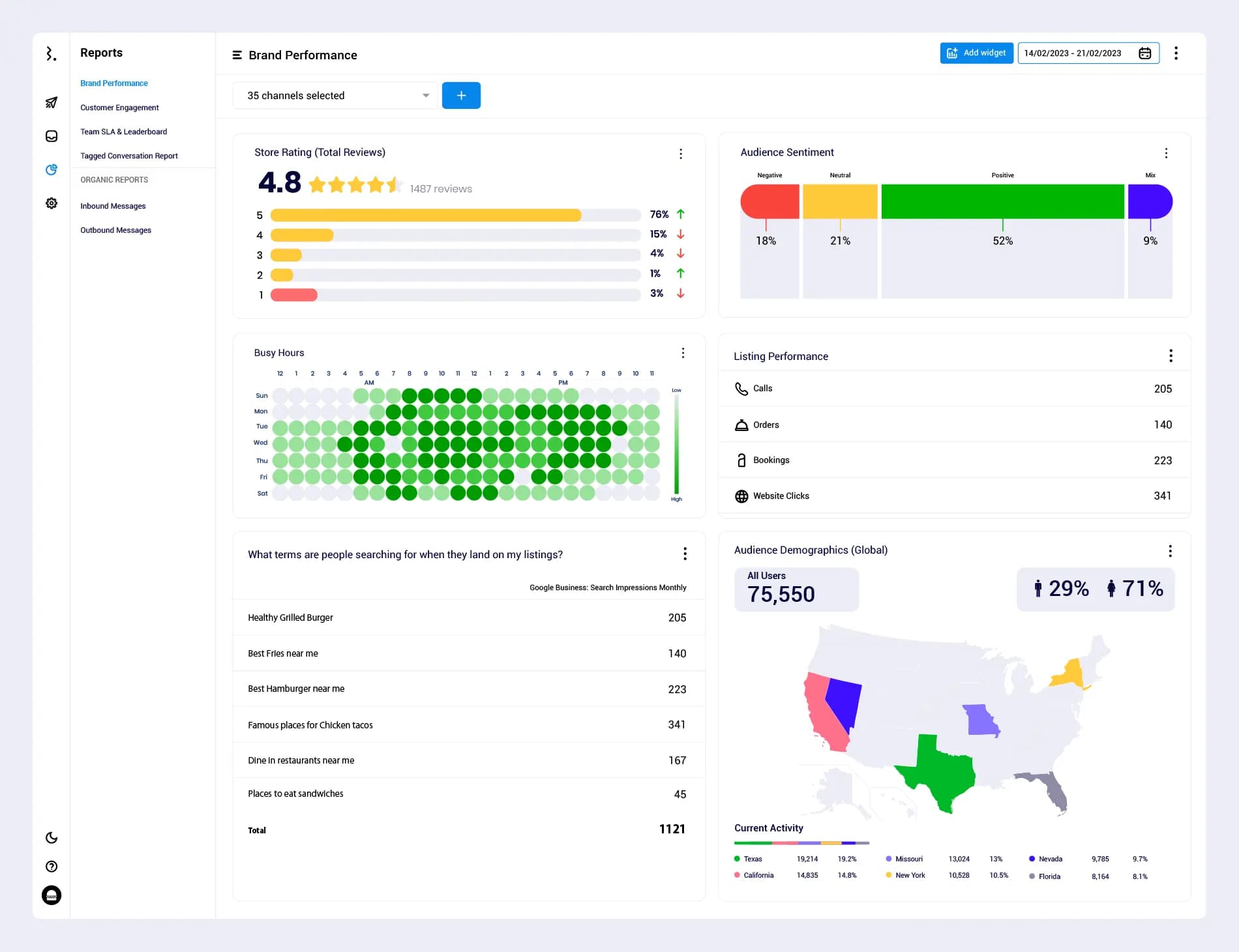Switch to Customer Engagement report
Image resolution: width=1239 pixels, height=952 pixels.
[x=119, y=107]
